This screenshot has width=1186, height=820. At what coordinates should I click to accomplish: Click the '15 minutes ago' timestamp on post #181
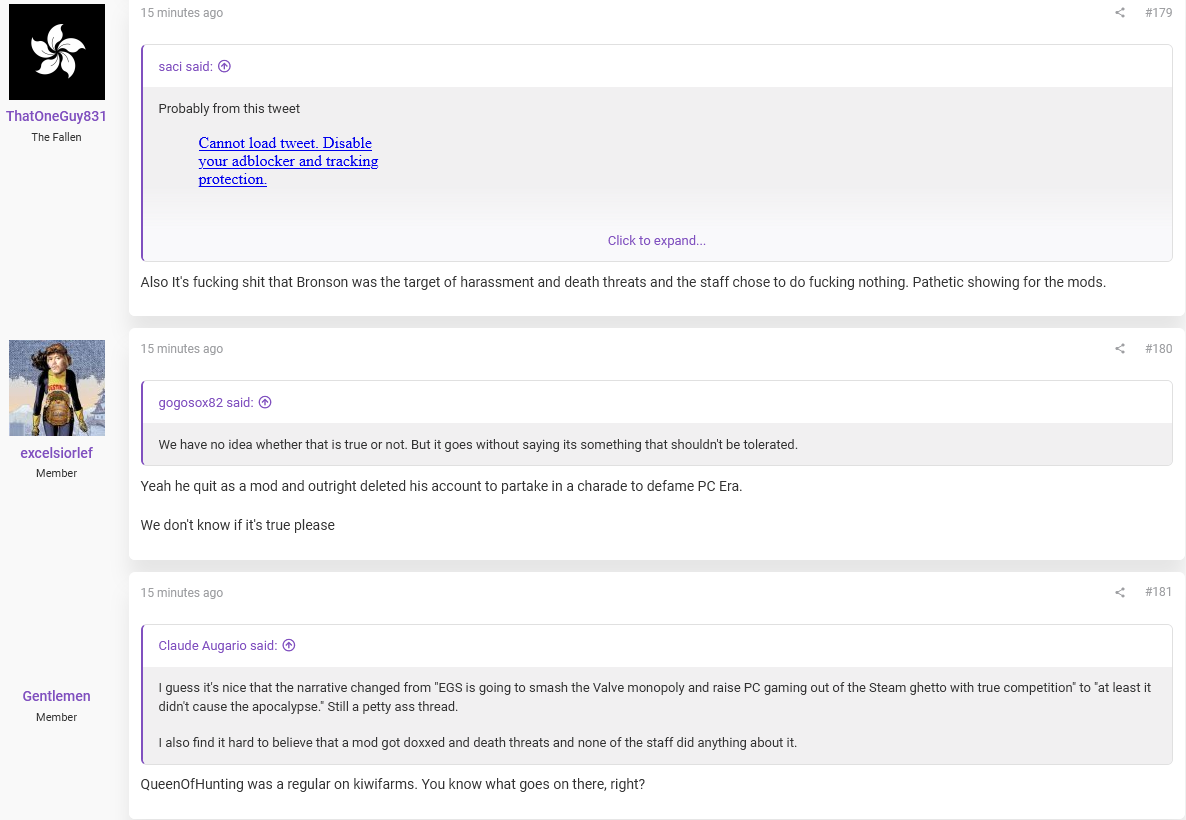click(x=182, y=592)
